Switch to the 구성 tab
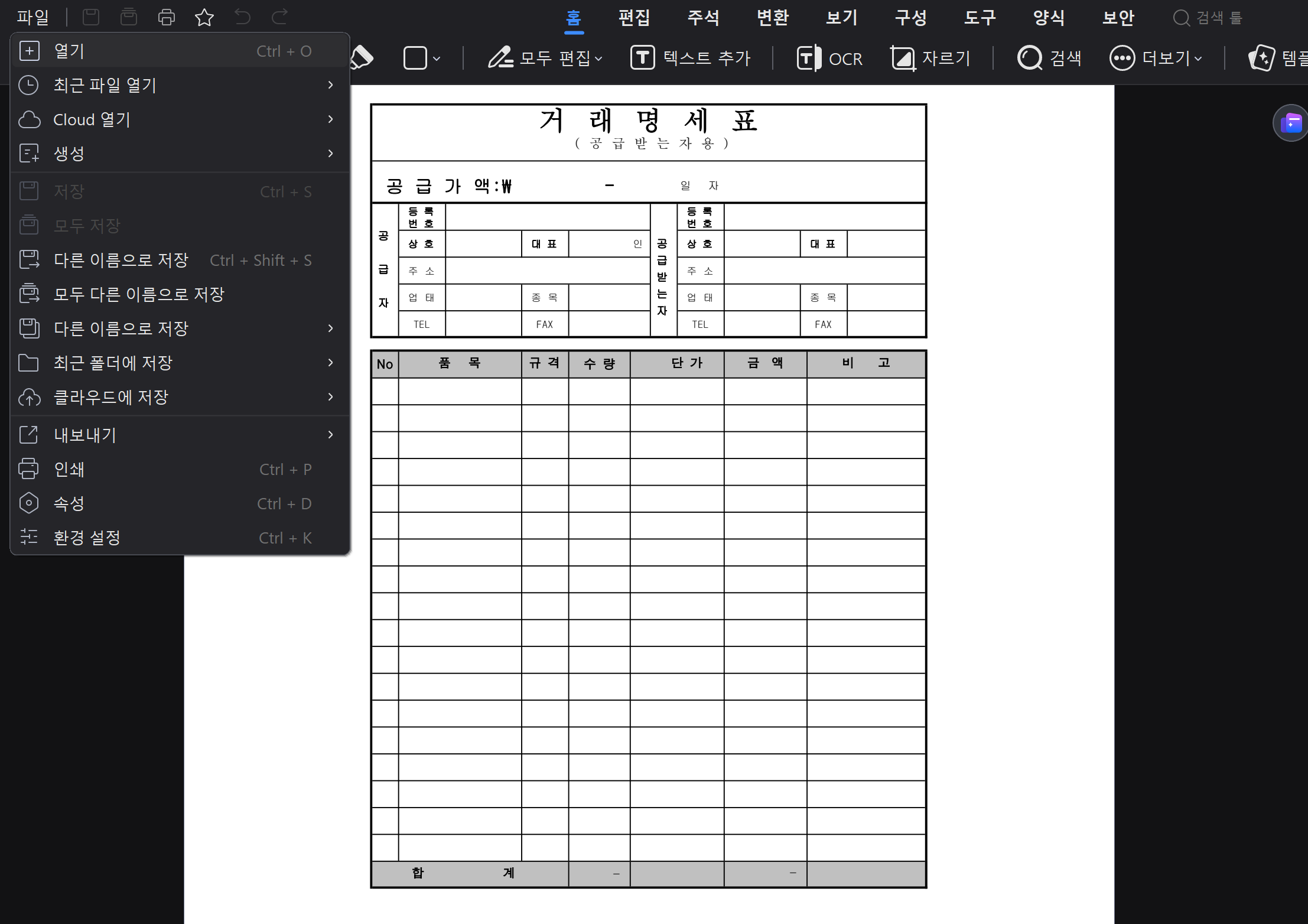Screen dimensions: 1308x924 tap(911, 18)
